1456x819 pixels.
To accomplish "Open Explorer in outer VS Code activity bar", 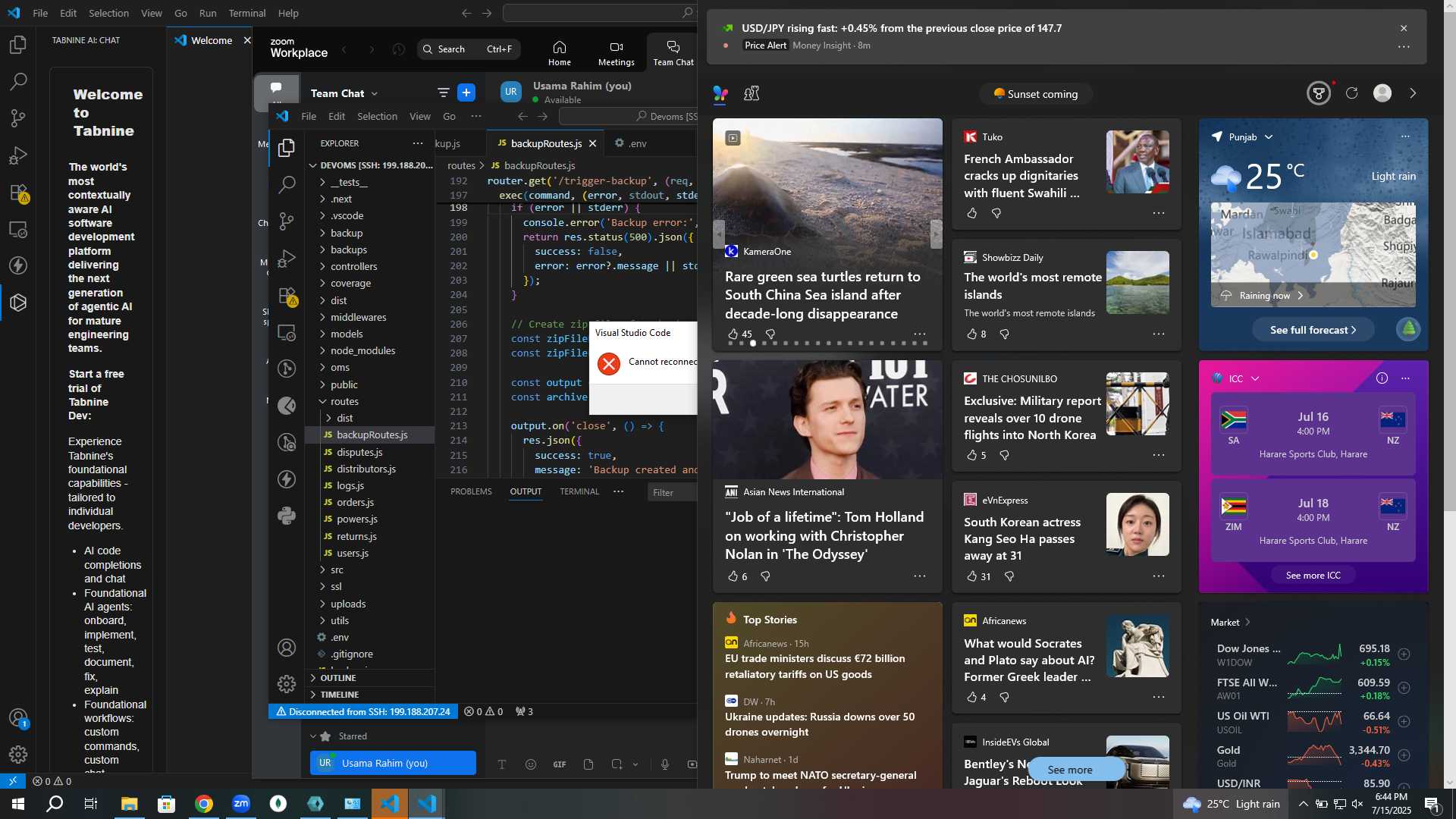I will (x=18, y=45).
